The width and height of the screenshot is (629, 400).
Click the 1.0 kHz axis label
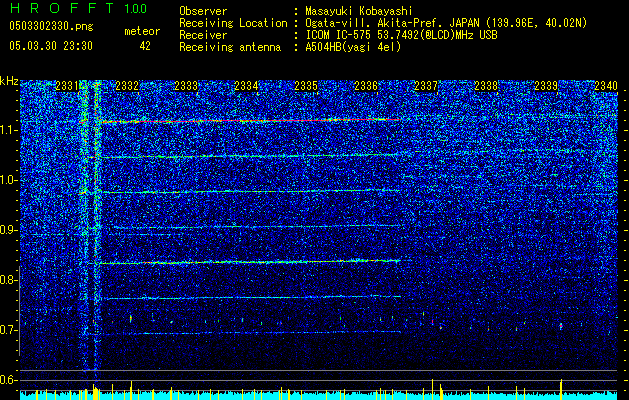[x=8, y=180]
